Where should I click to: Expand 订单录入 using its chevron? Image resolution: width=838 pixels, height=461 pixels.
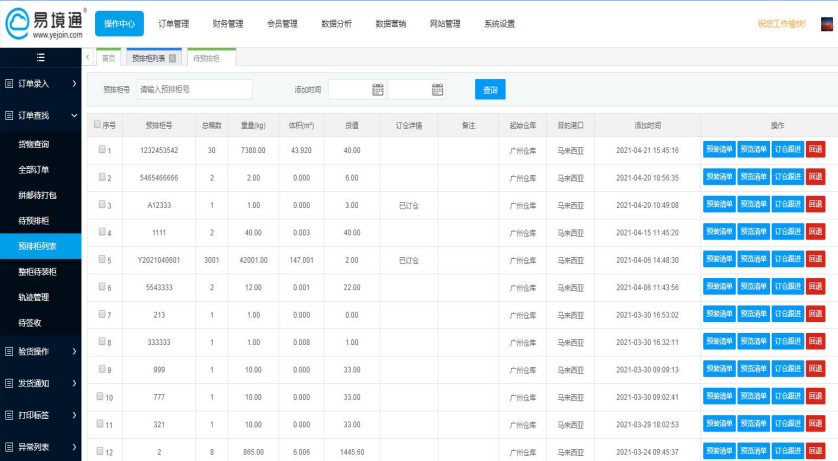[74, 83]
